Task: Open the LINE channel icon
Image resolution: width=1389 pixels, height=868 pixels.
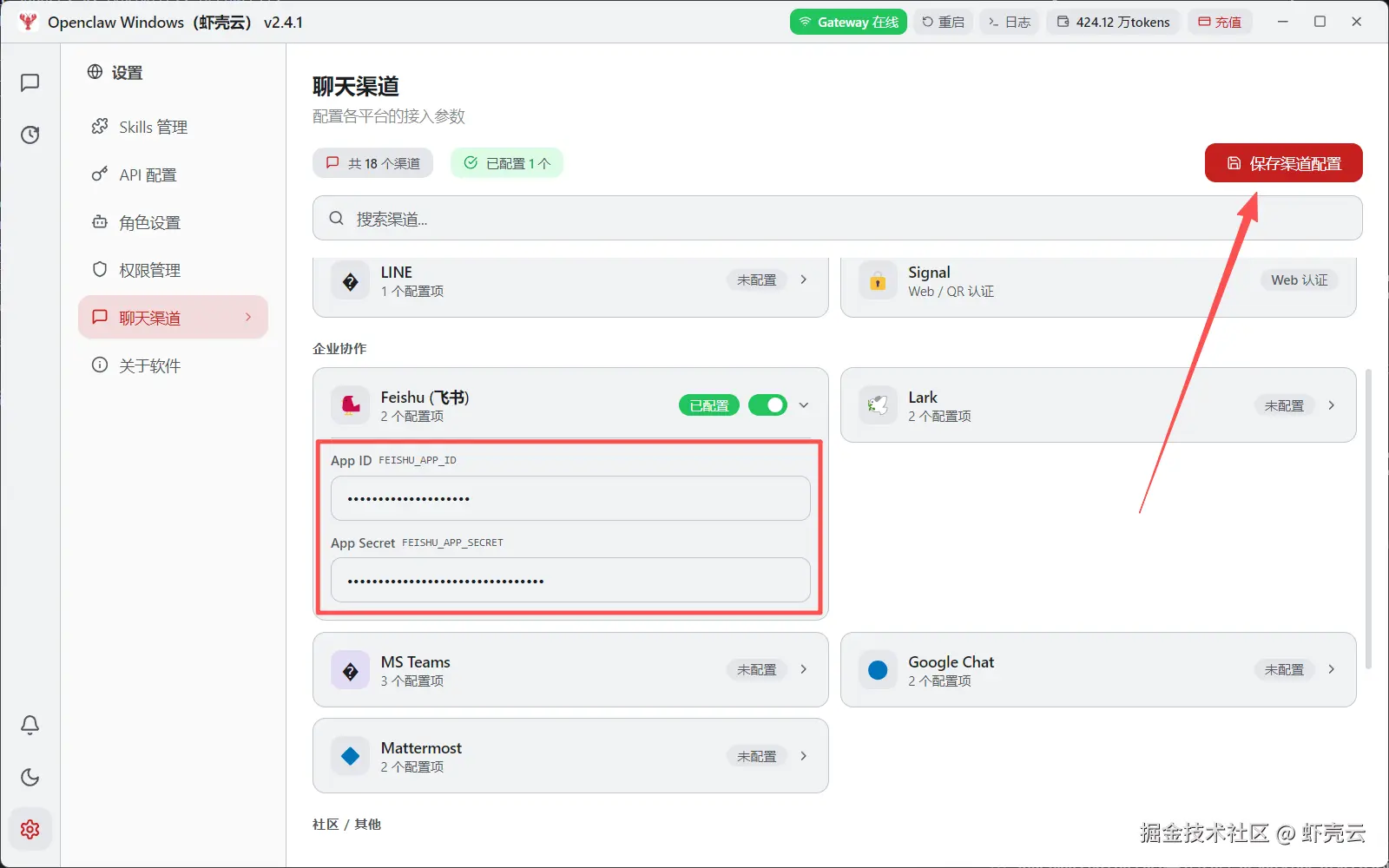Action: [x=350, y=280]
